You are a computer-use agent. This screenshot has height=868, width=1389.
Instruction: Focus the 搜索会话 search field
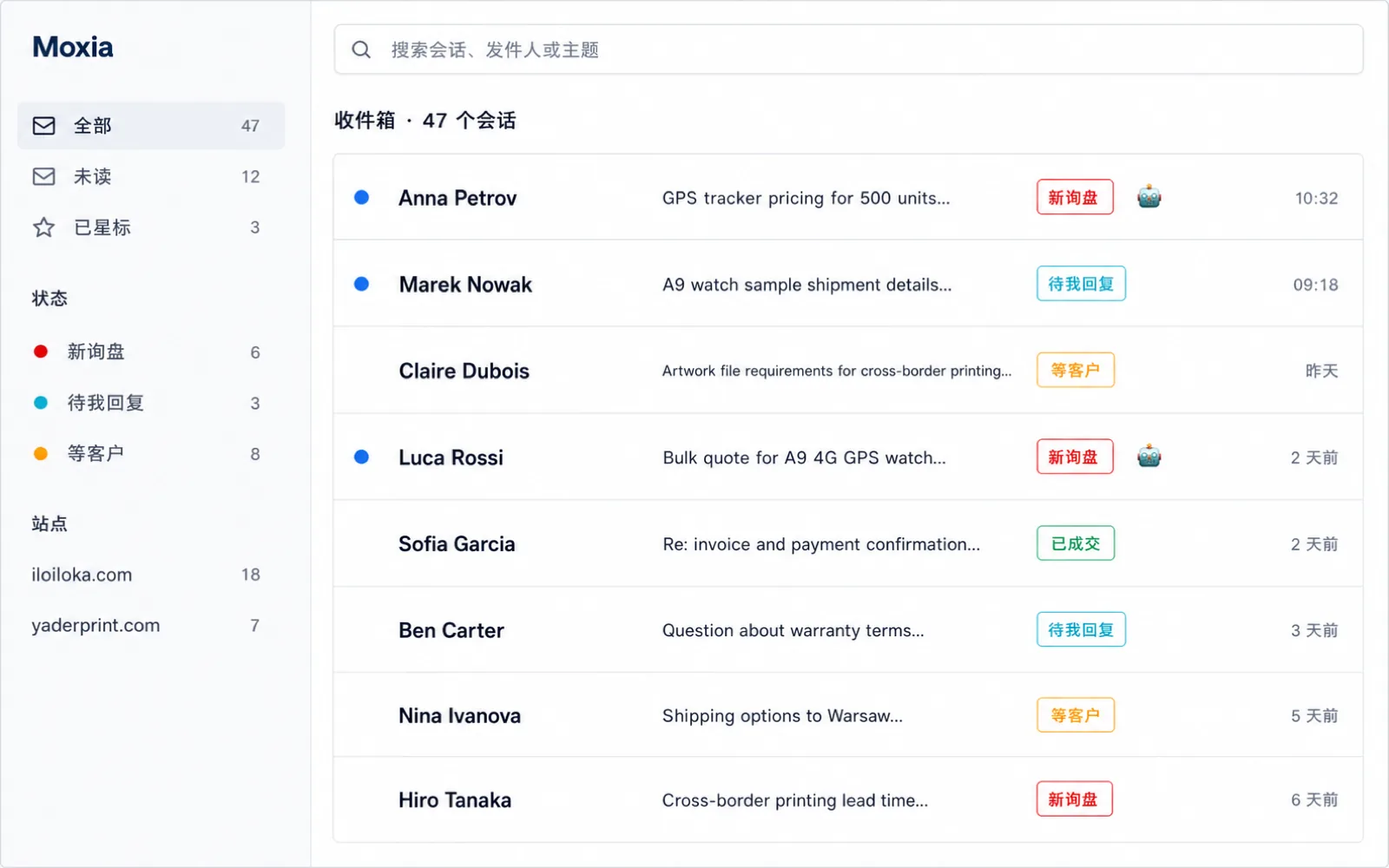click(x=848, y=49)
